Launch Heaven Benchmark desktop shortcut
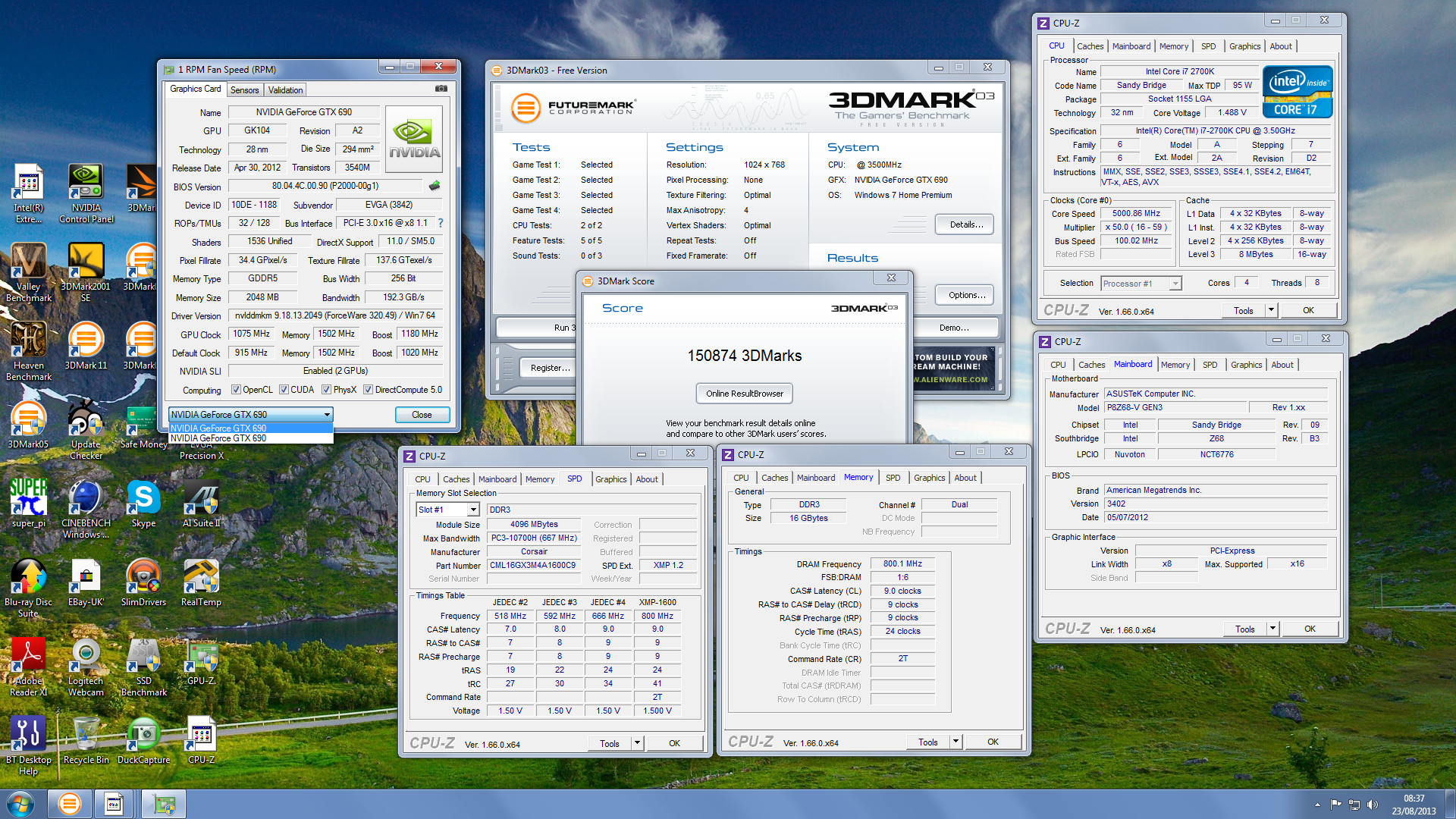This screenshot has height=819, width=1456. pos(28,351)
